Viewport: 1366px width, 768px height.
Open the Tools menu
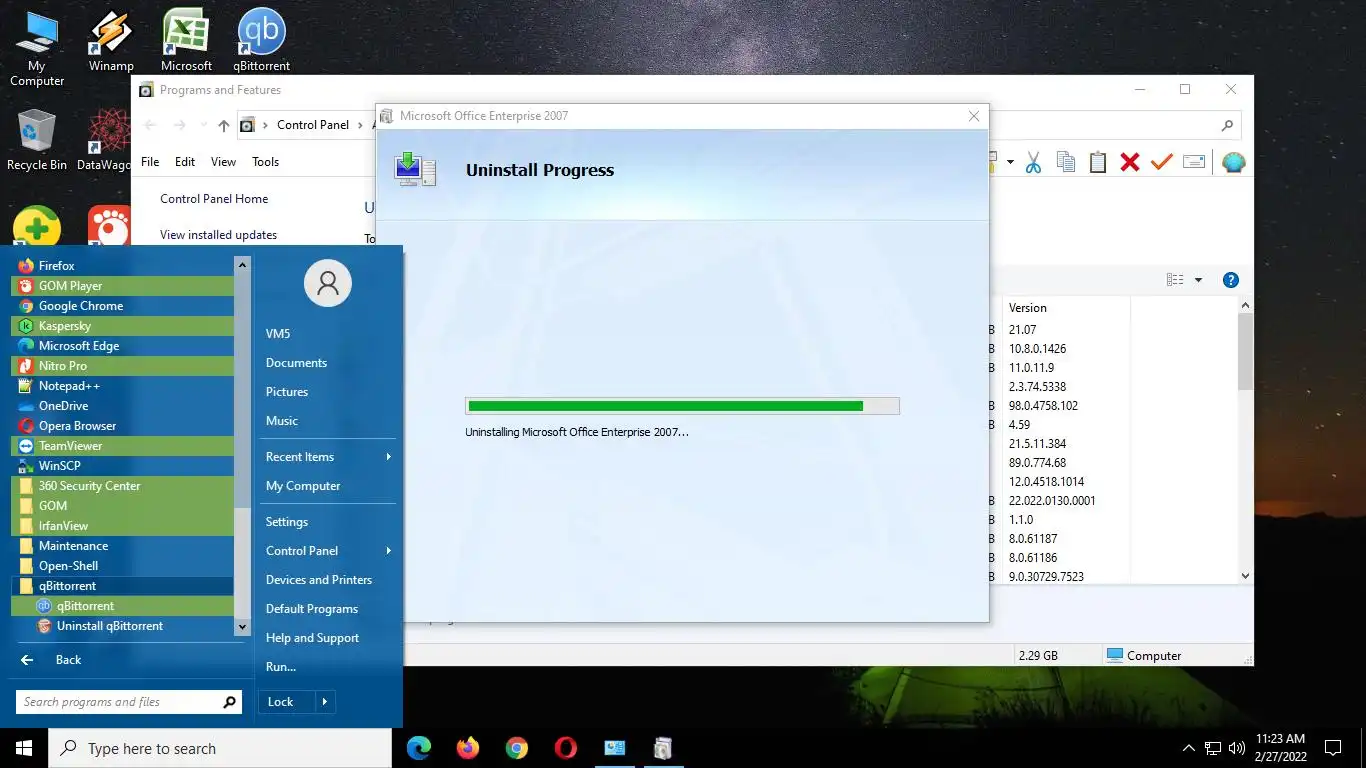point(265,162)
